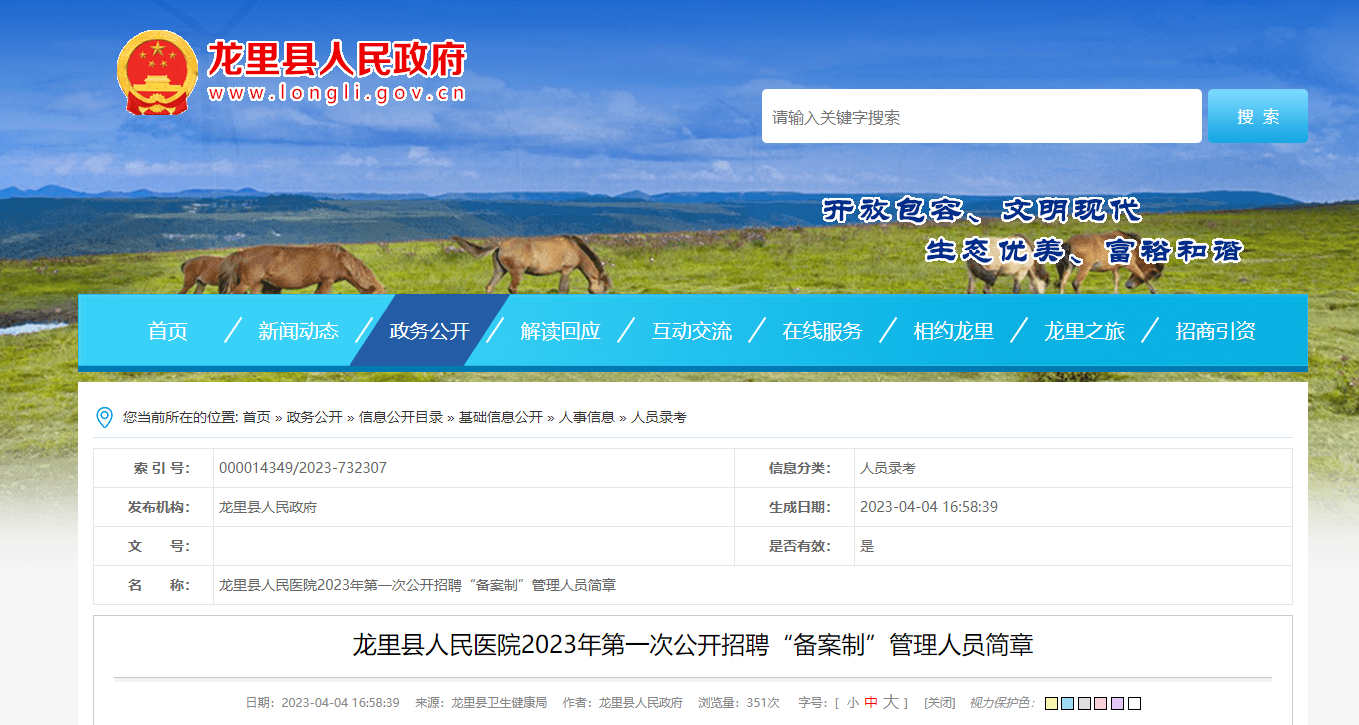This screenshot has height=725, width=1359.
Task: Click the 名称 value in info table
Action: click(417, 585)
